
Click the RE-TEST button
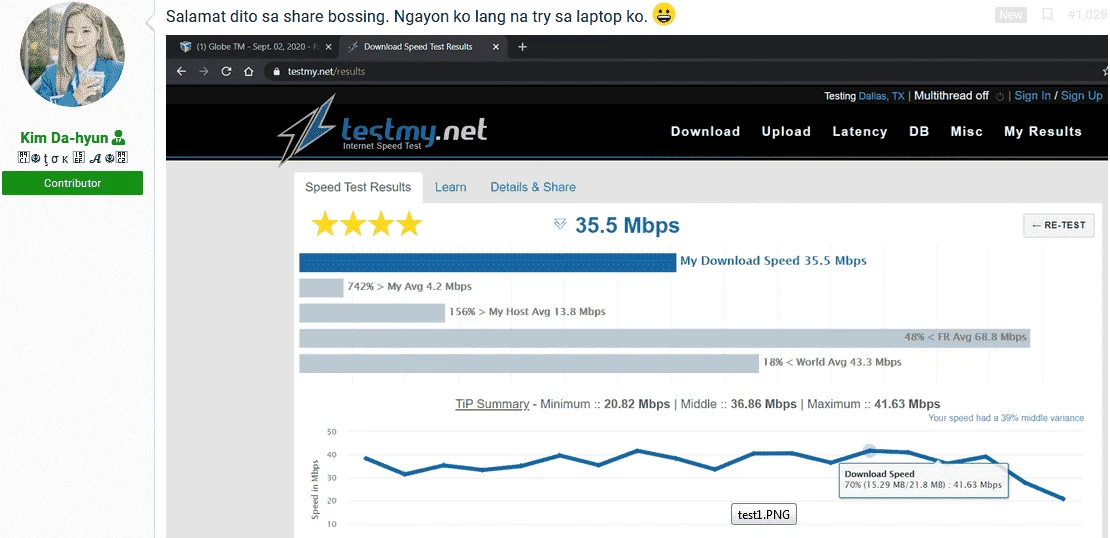[1058, 226]
